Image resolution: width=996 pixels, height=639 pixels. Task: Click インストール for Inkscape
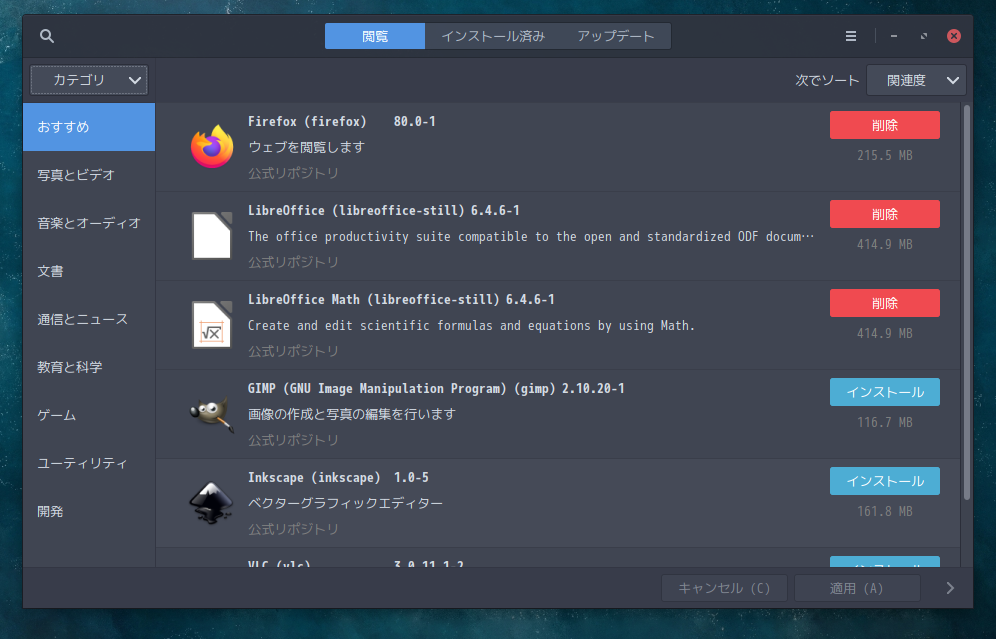point(885,481)
